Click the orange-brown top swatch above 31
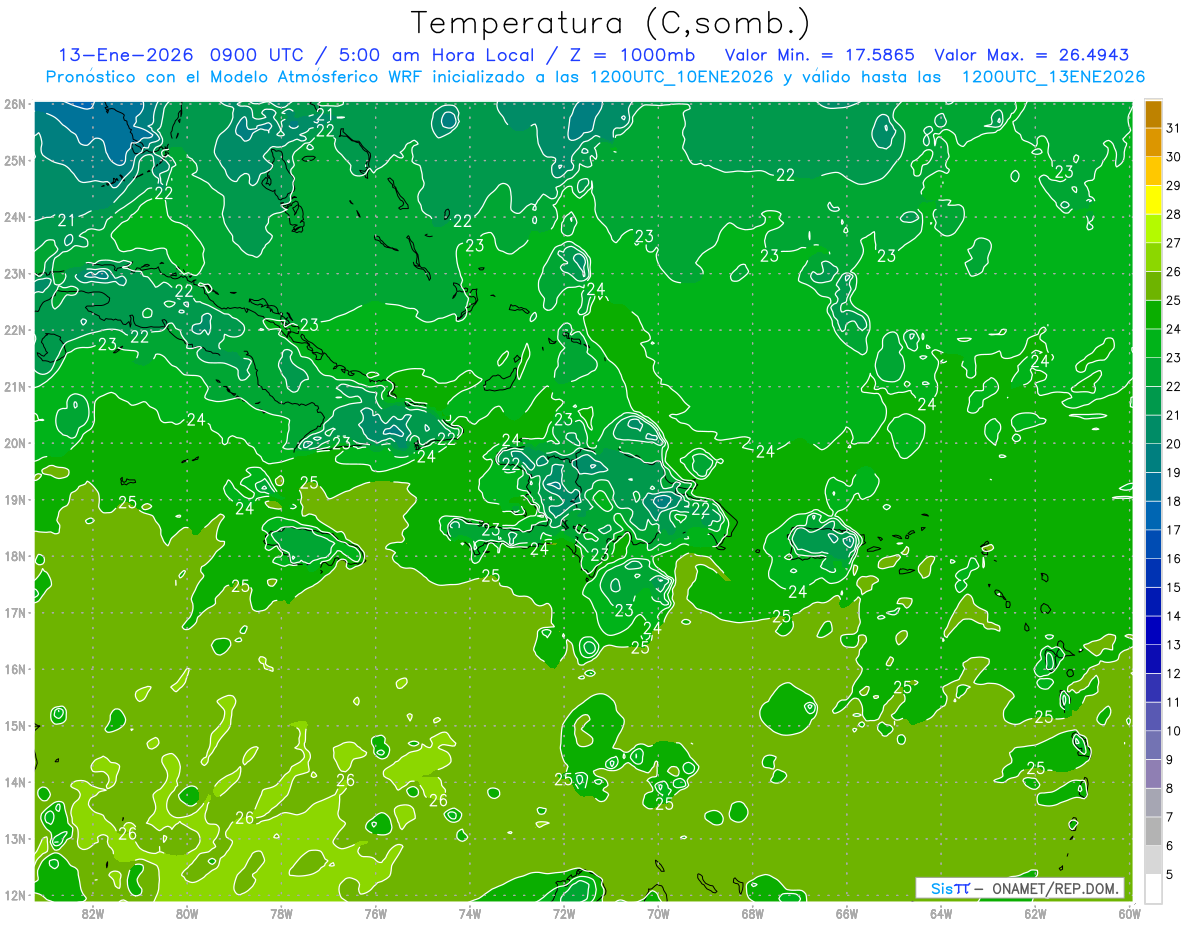The image size is (1200, 927). (1152, 114)
